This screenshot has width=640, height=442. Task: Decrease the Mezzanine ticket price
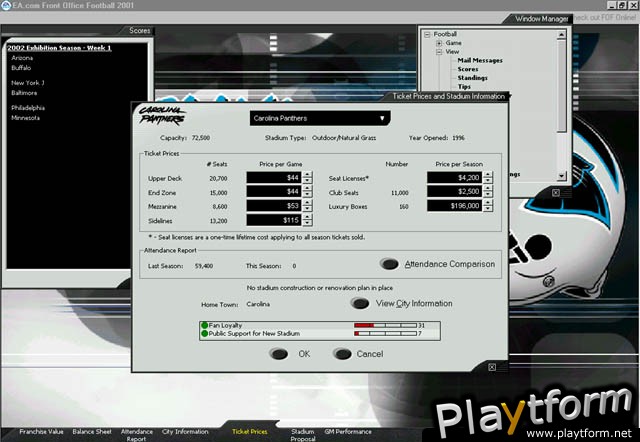(x=307, y=209)
